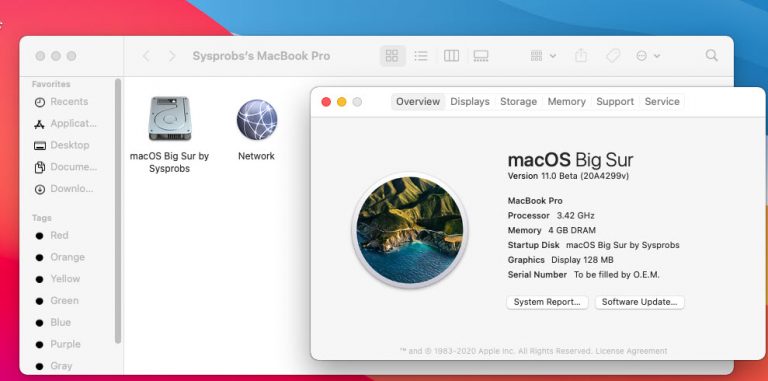
Task: Select Recents in Finder sidebar
Action: point(62,102)
